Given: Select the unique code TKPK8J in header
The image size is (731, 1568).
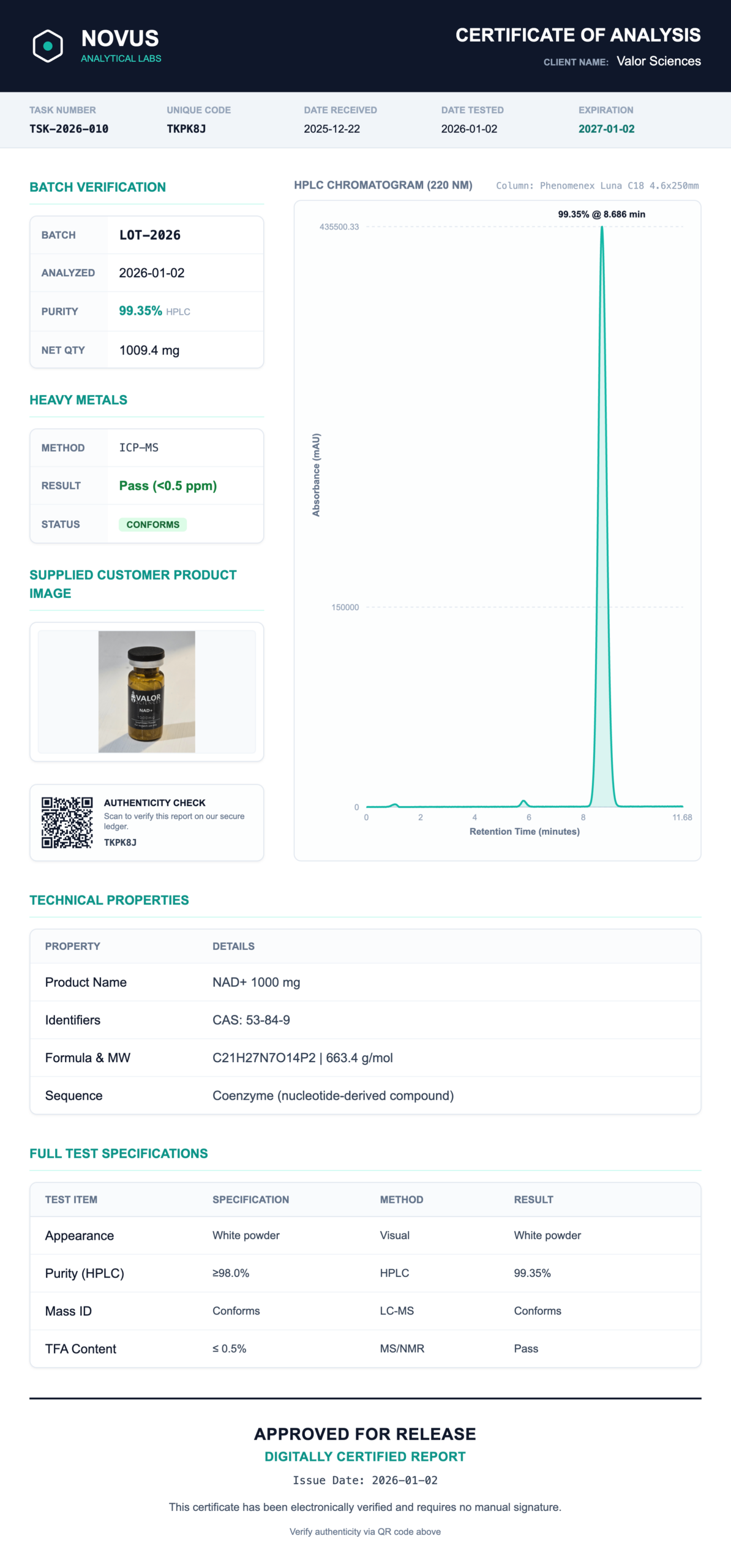Looking at the screenshot, I should click(x=186, y=129).
